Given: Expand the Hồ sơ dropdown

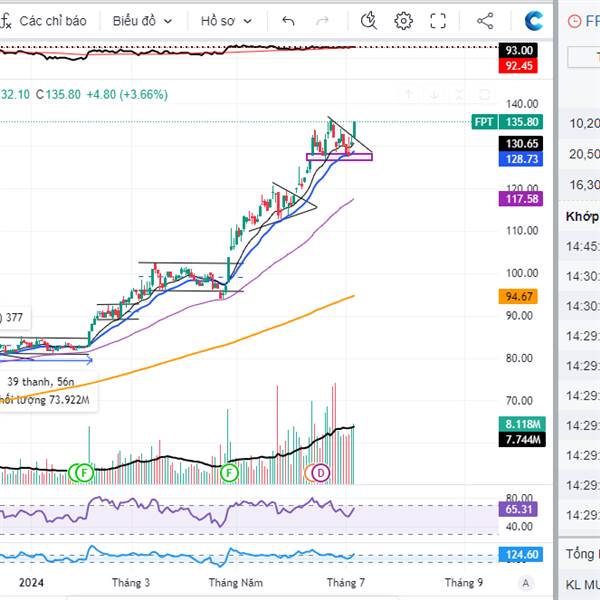Looking at the screenshot, I should (x=227, y=21).
